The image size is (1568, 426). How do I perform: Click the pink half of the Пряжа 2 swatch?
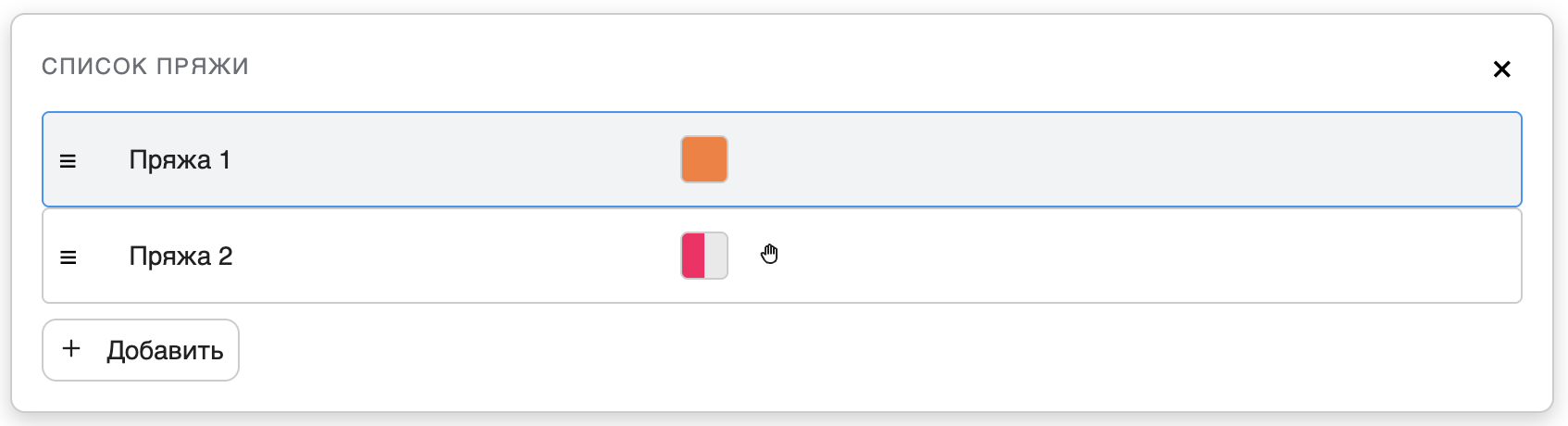tap(693, 256)
